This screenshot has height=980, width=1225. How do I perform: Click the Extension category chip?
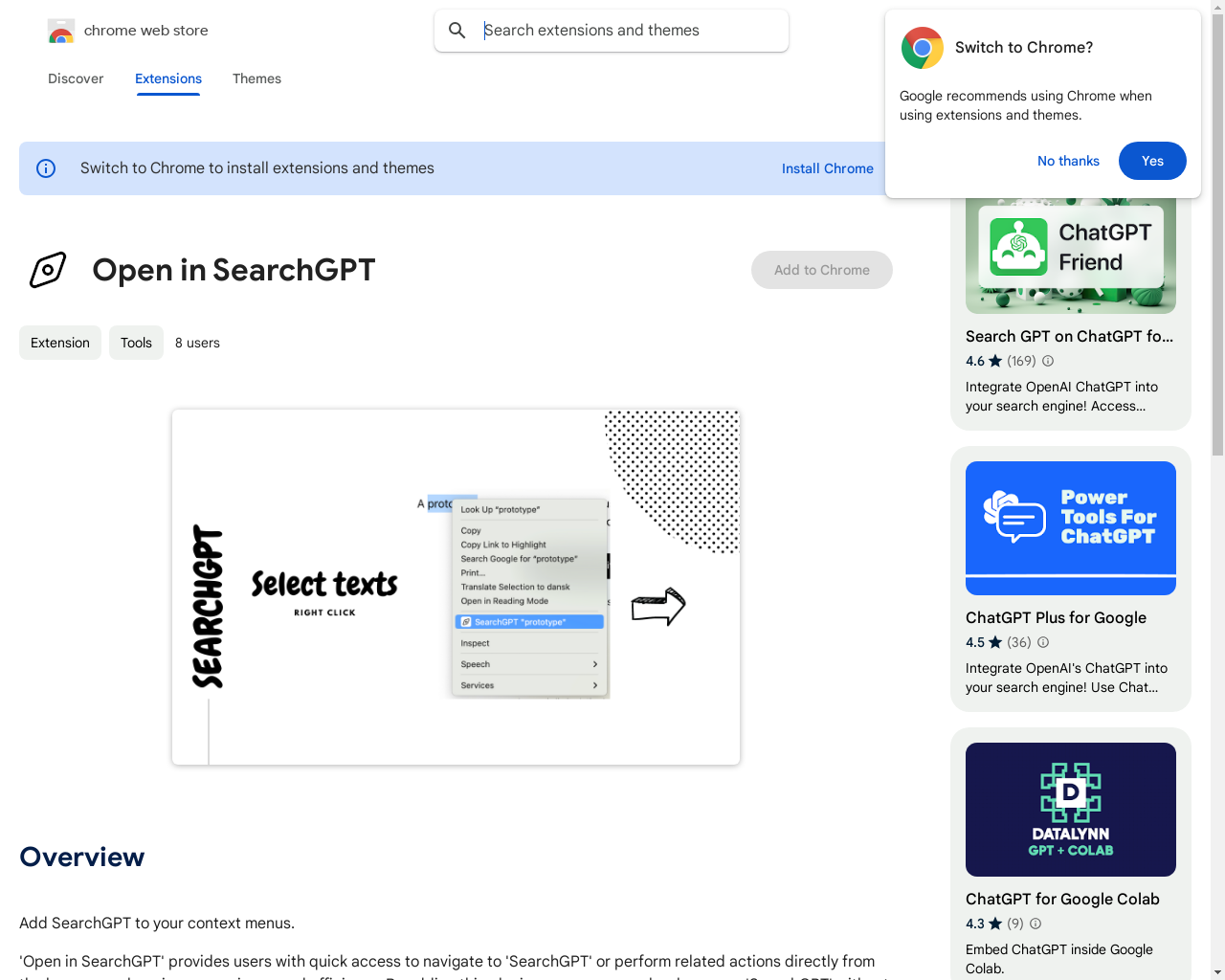tap(60, 343)
